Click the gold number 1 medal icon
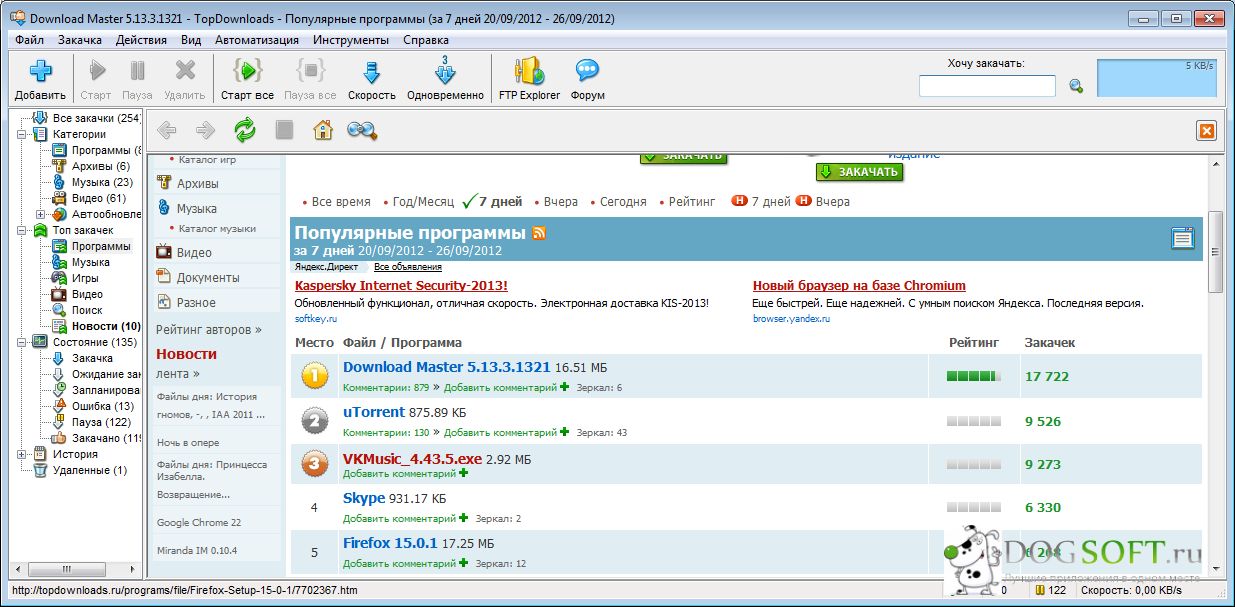The height and width of the screenshot is (607, 1235). 314,376
